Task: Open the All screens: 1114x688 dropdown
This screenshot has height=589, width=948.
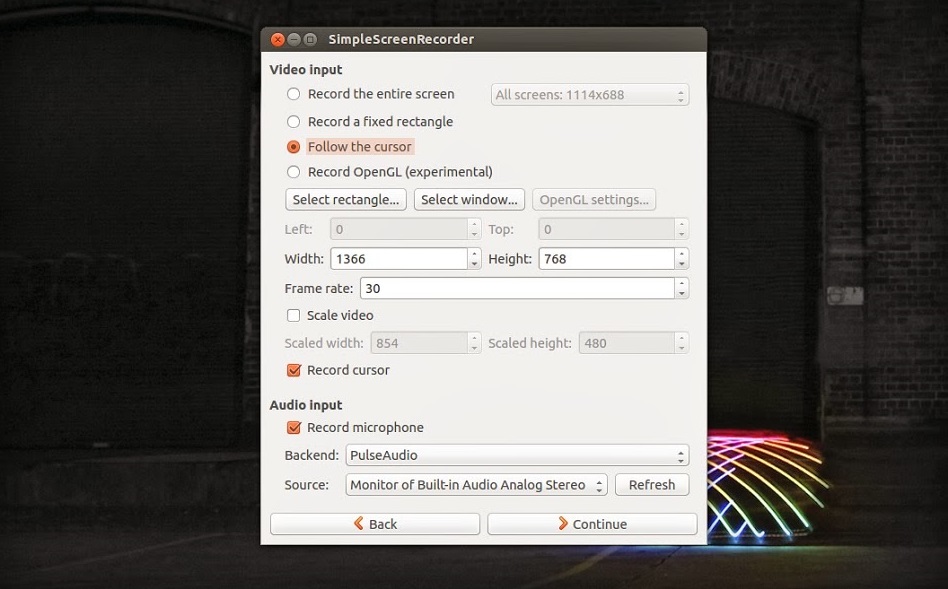Action: click(589, 95)
